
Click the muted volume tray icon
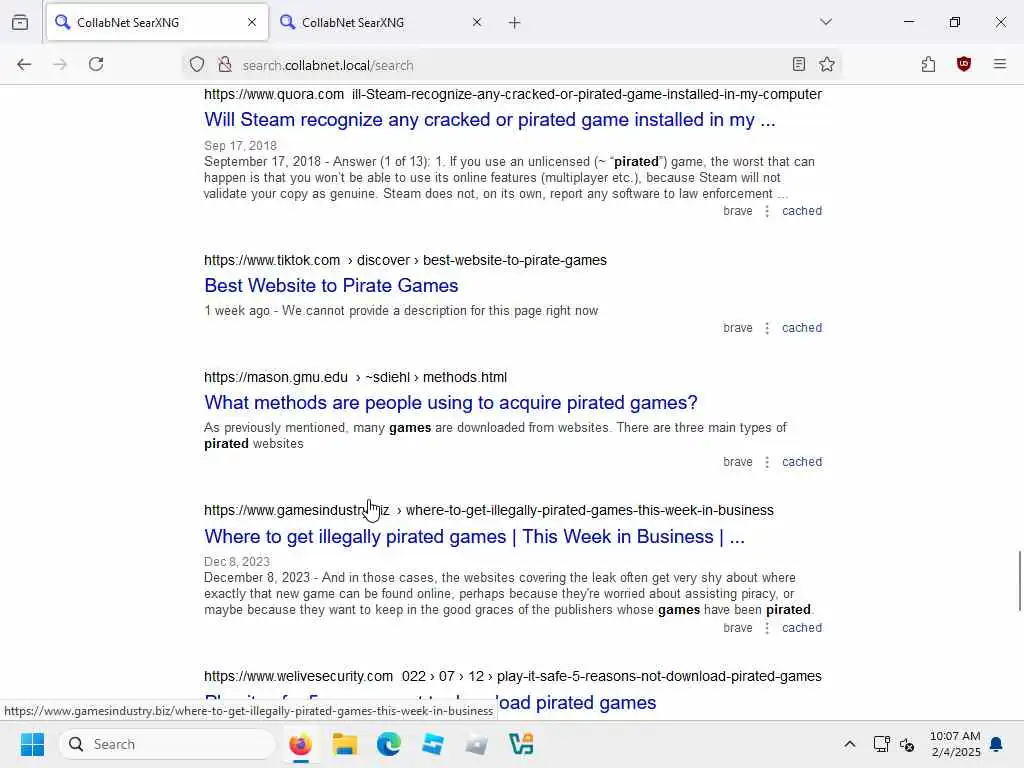[x=907, y=744]
